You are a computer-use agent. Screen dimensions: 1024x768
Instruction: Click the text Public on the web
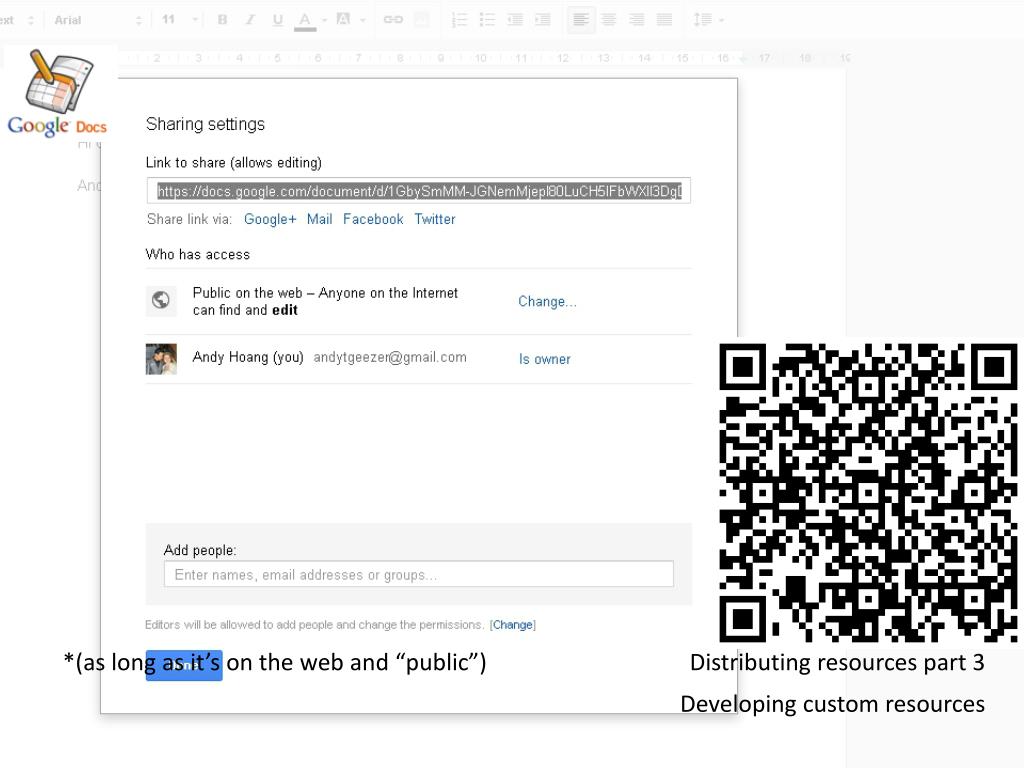(248, 293)
